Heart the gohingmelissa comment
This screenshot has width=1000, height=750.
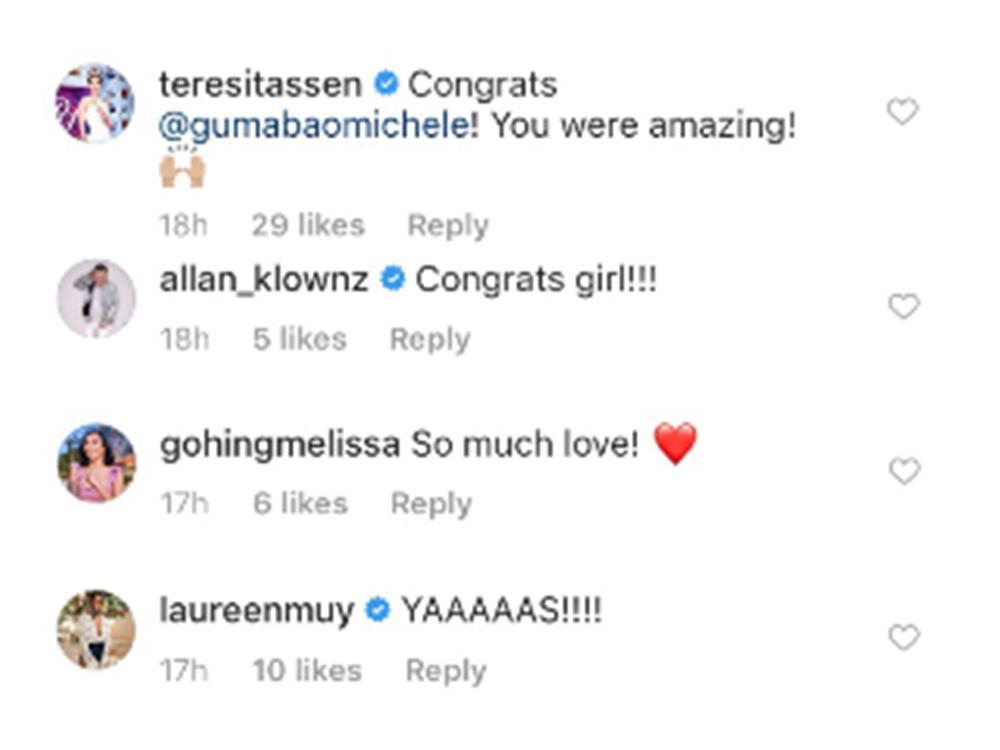(902, 470)
